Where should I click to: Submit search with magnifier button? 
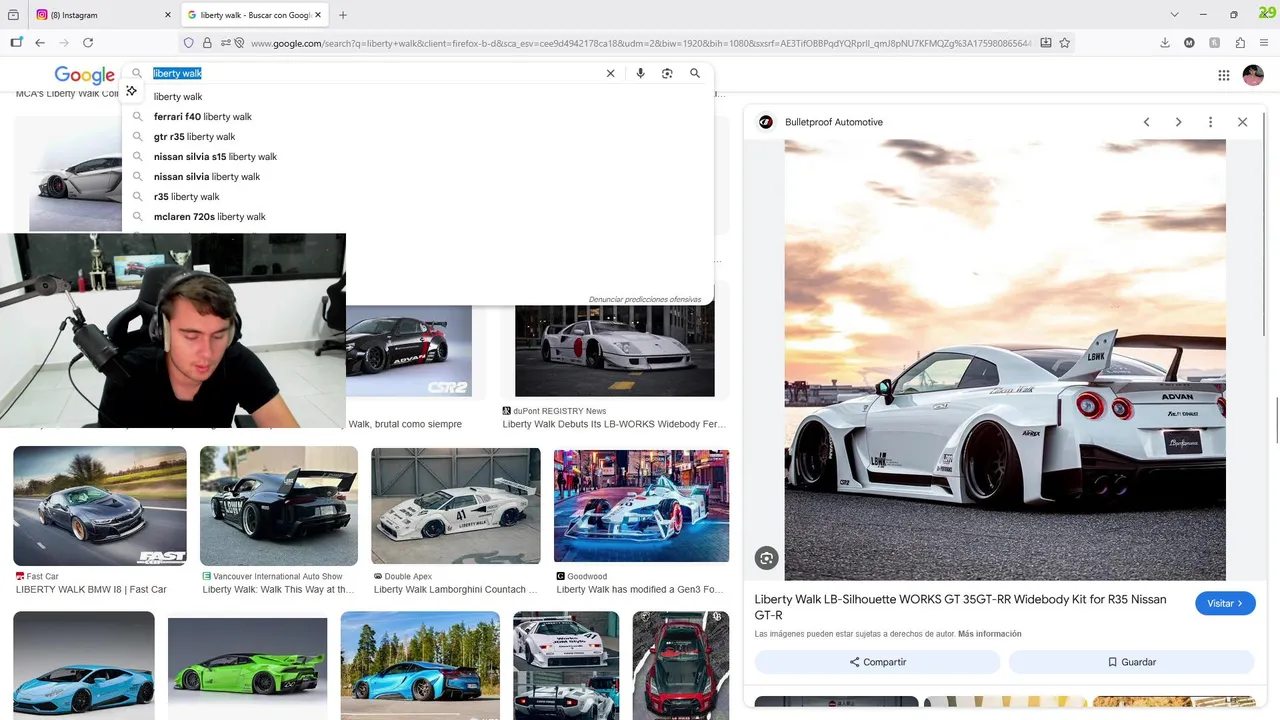(695, 73)
